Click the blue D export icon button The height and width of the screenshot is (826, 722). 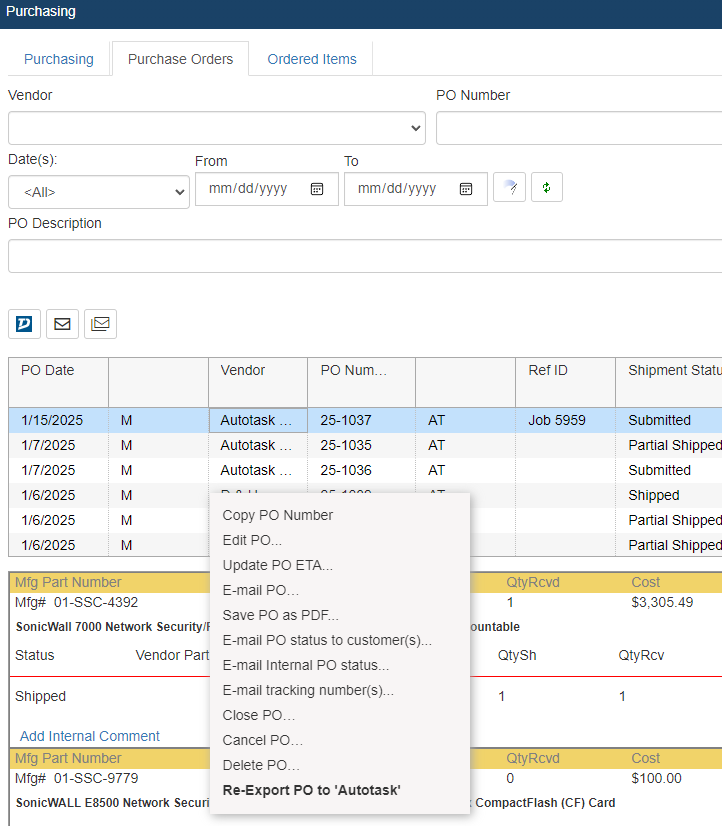click(25, 324)
